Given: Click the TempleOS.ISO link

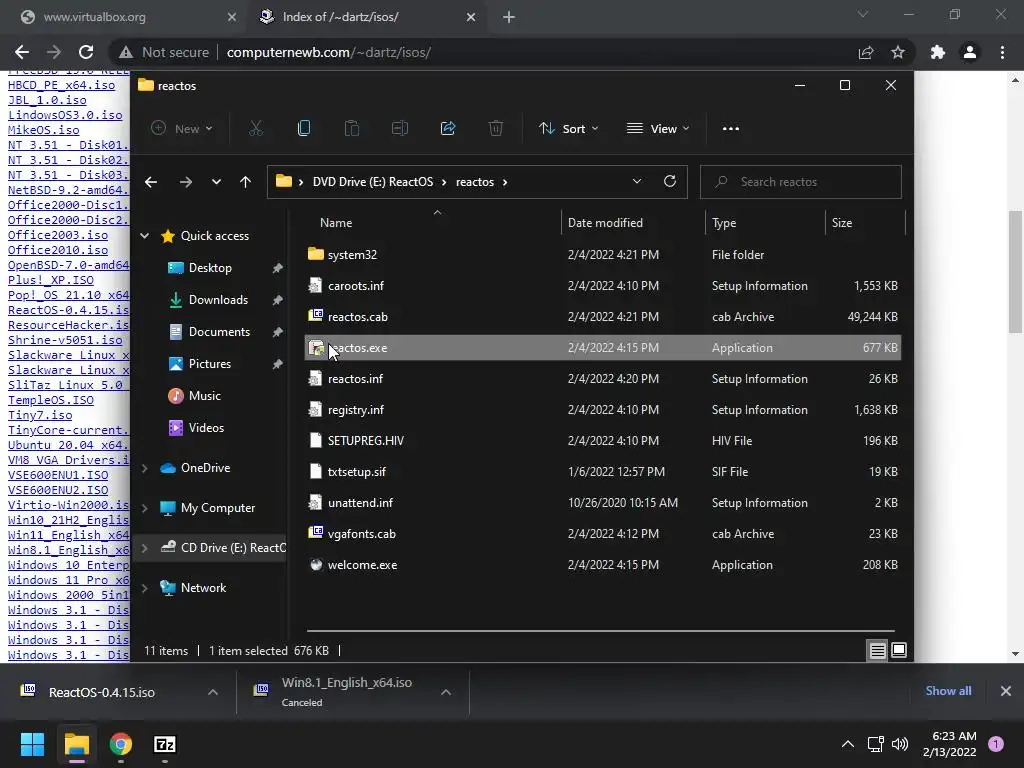Looking at the screenshot, I should point(51,400).
